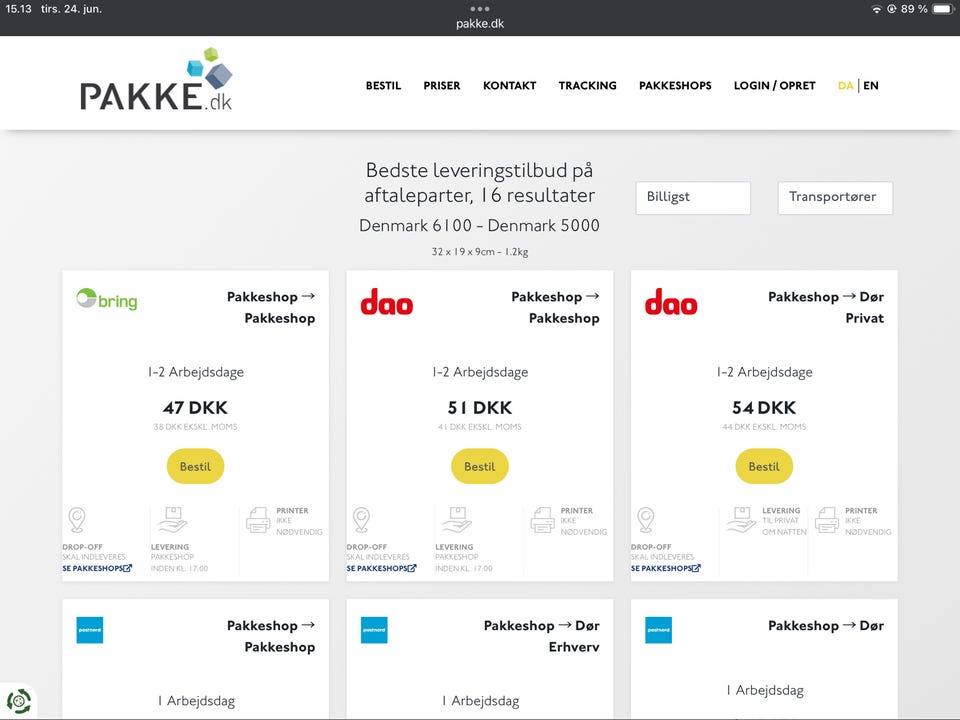Click 'LEVERING TIL PRIVAT OM NATTEN' text

pos(784,521)
